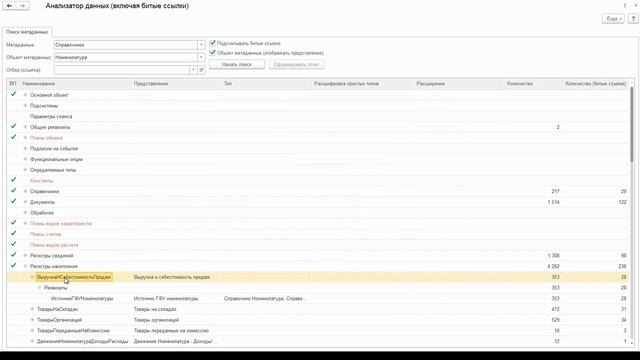Click the ВП column header
Image resolution: width=640 pixels, height=360 pixels.
(x=13, y=84)
